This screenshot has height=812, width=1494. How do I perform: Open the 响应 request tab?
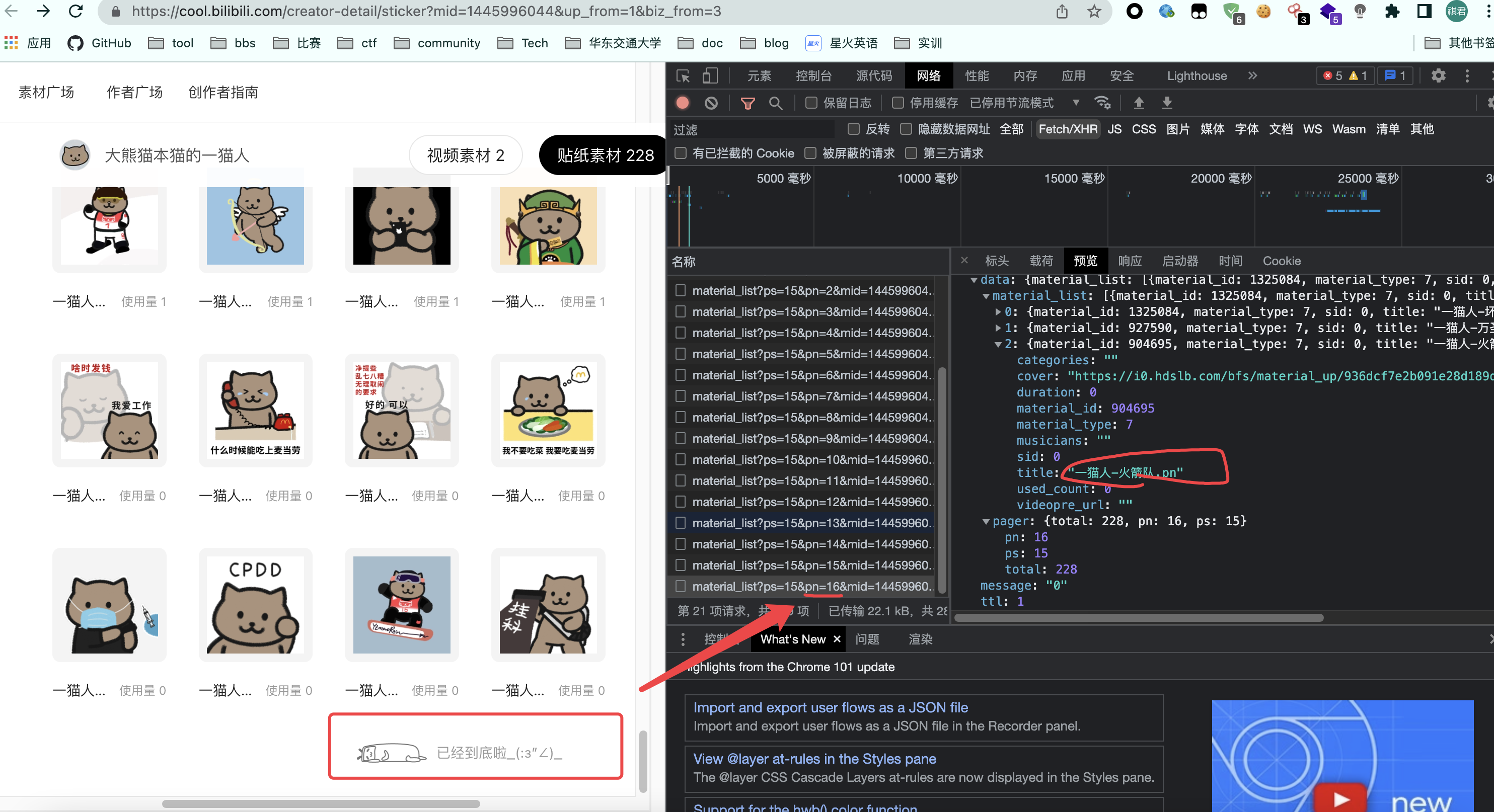1130,261
